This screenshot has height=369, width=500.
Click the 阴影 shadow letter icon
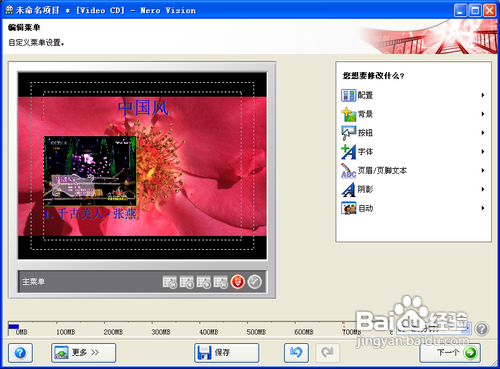tap(348, 190)
